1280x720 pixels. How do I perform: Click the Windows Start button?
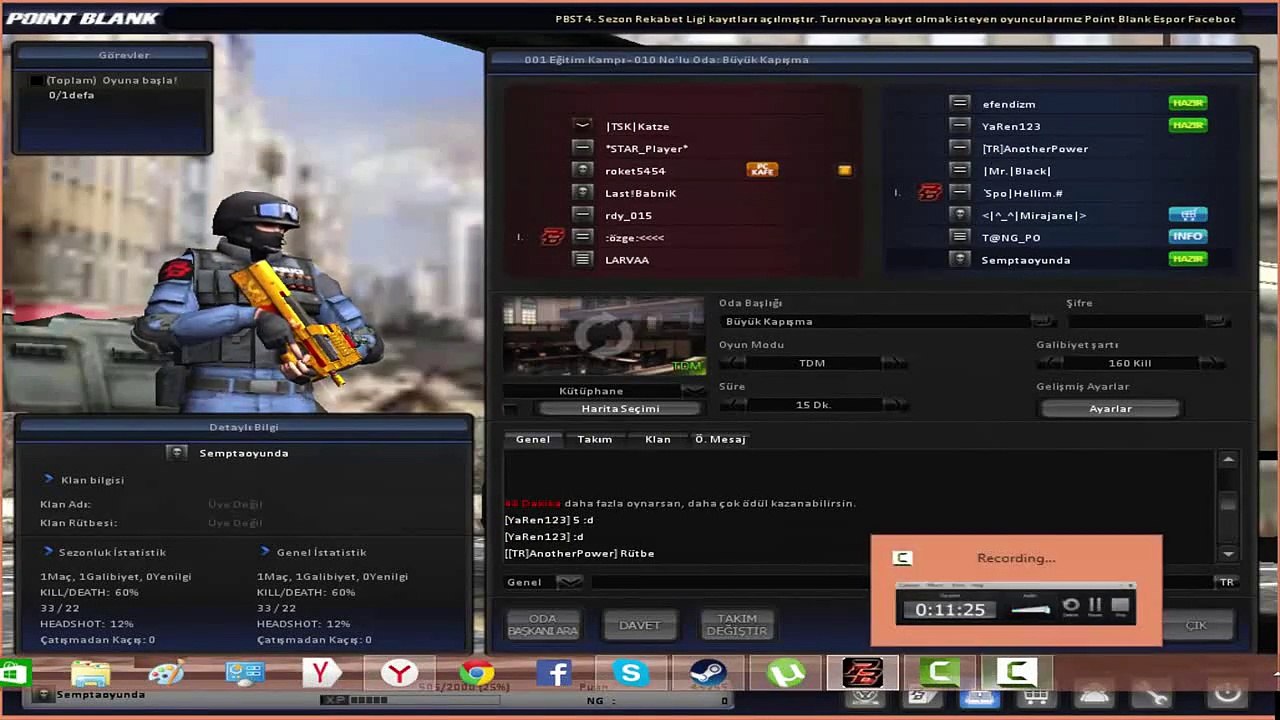15,673
